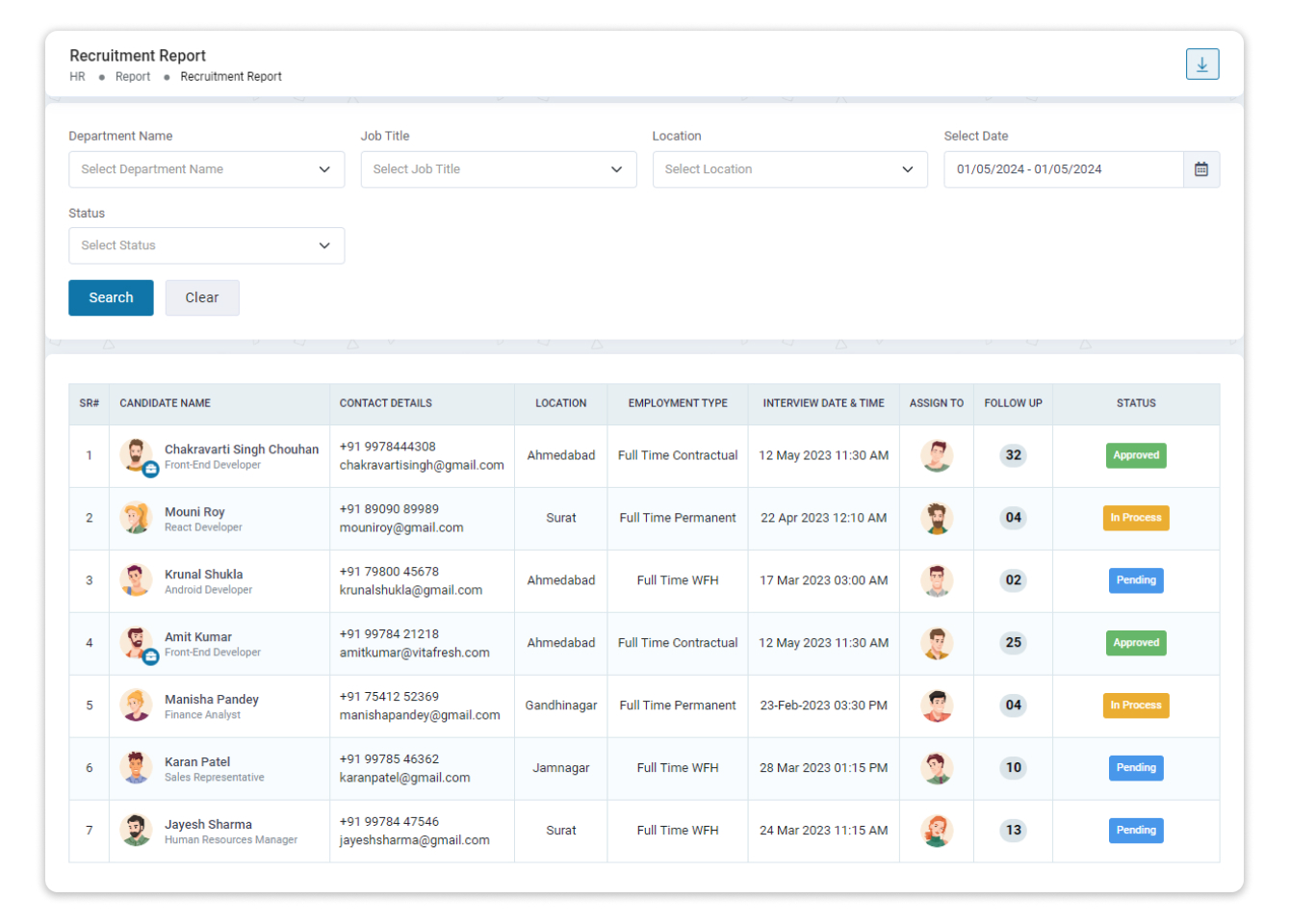Click phone number +91 79800 45678

point(389,572)
